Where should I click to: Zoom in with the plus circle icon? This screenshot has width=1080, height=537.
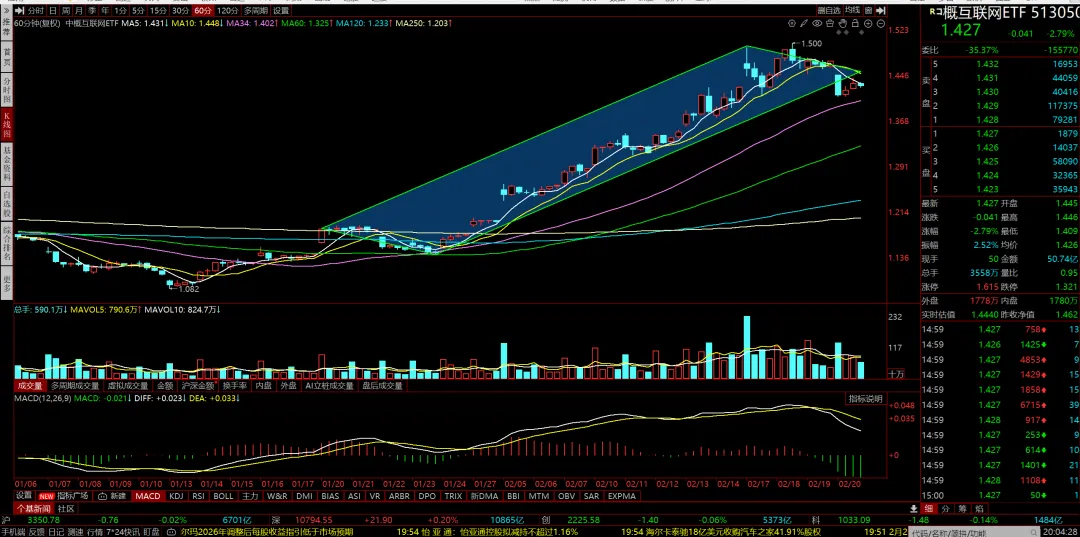(868, 23)
